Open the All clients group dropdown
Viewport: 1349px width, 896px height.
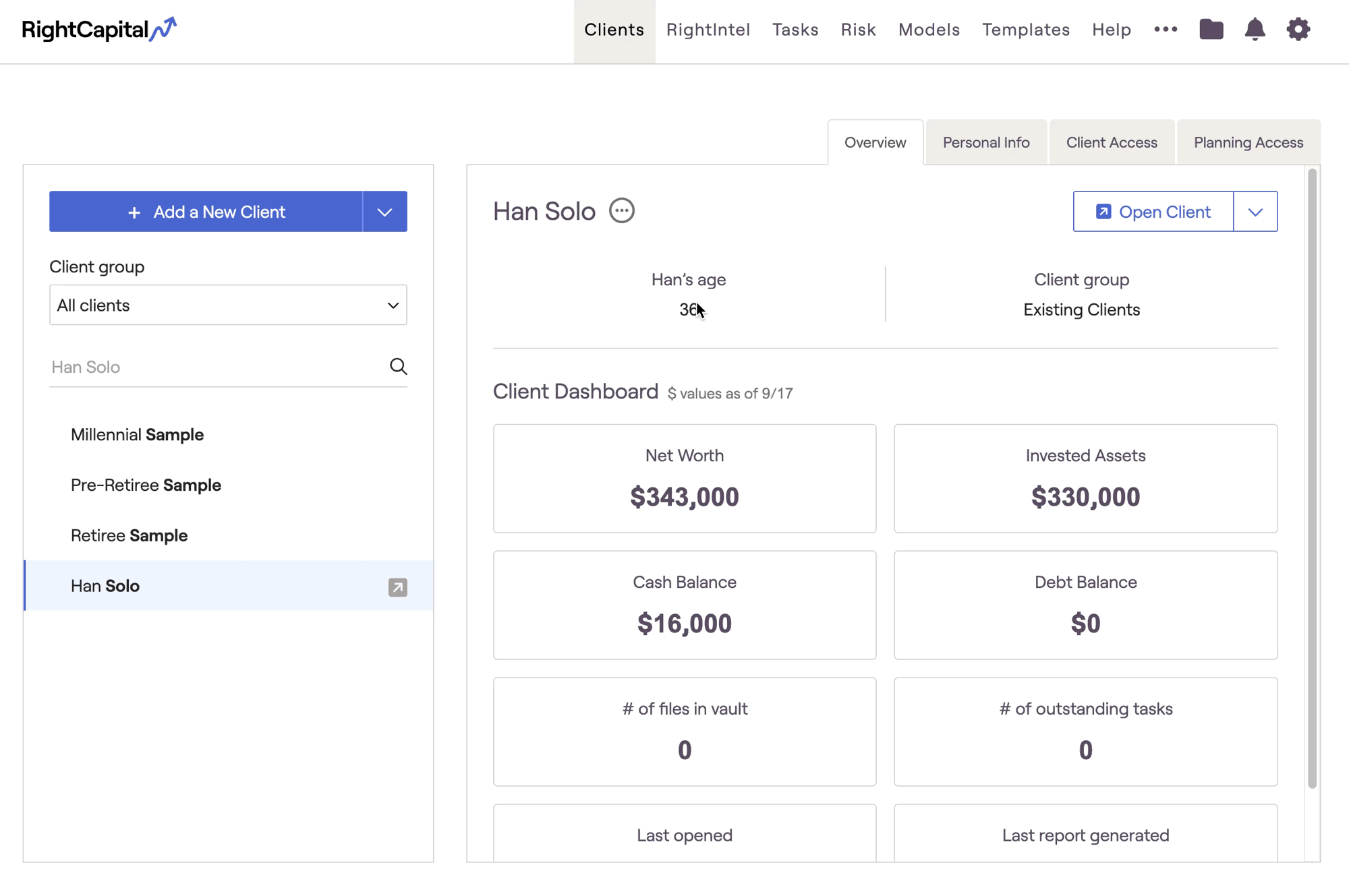tap(228, 305)
